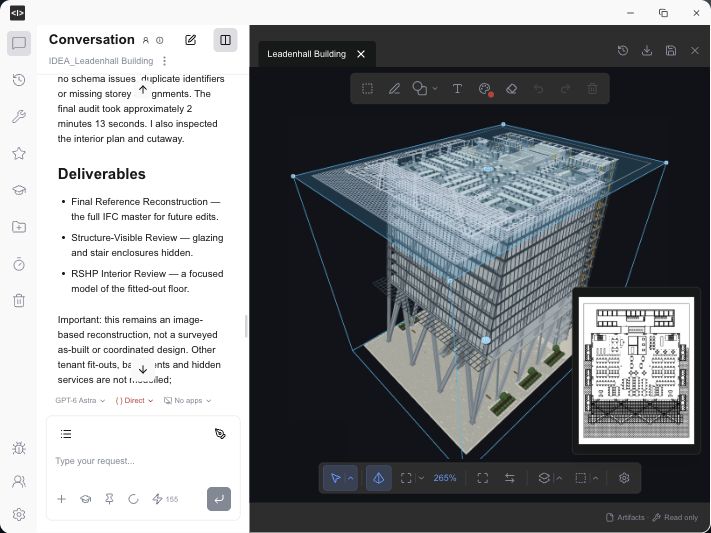This screenshot has height=533, width=711.
Task: Select the text annotation tool
Action: 458,88
